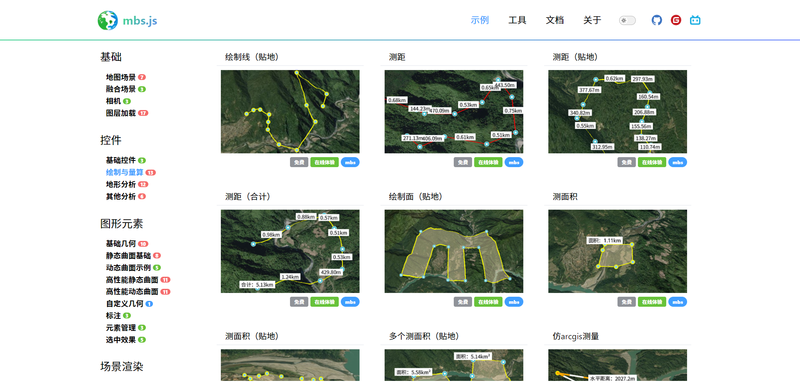Open the Bilibili icon in header

(695, 20)
